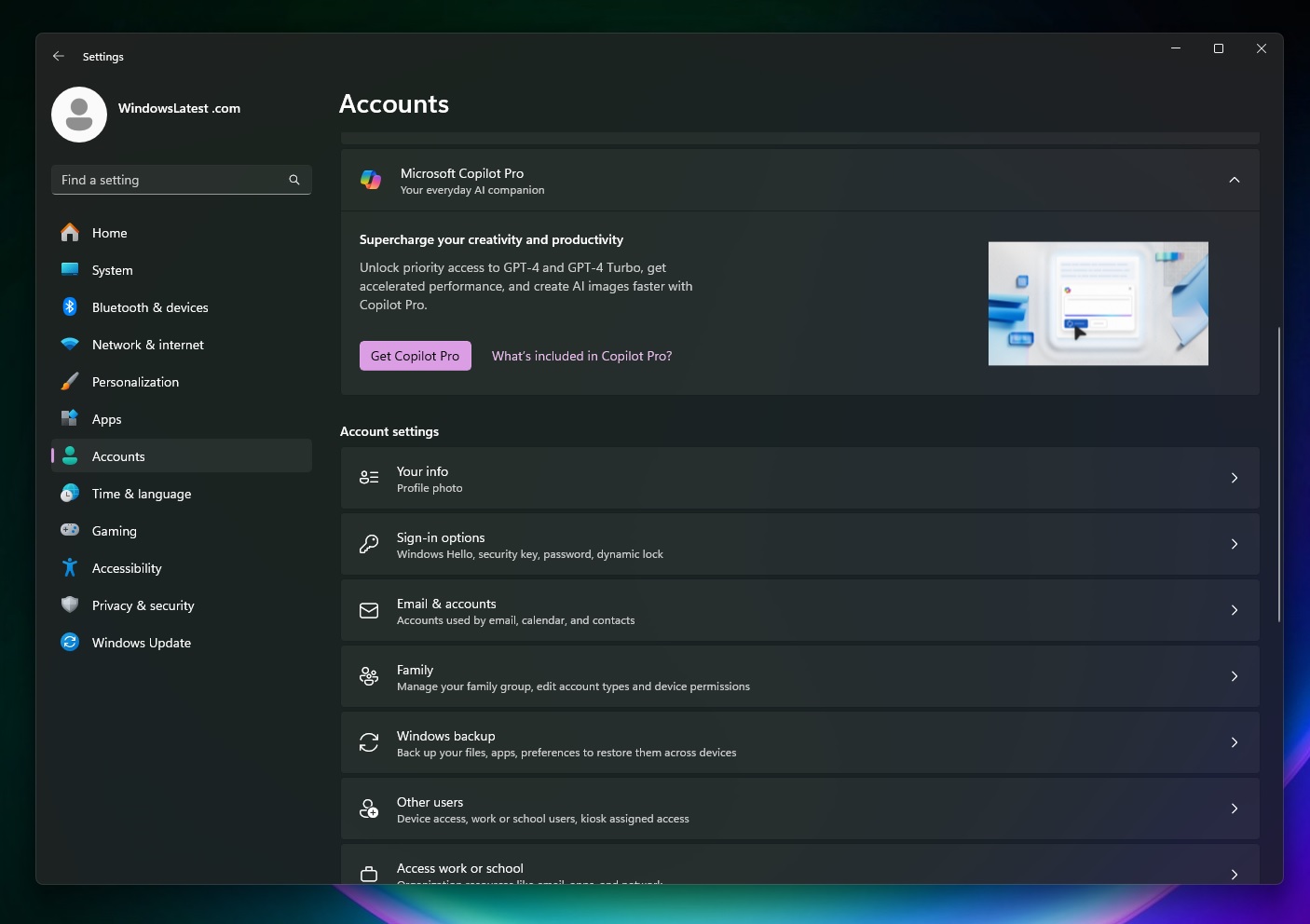The width and height of the screenshot is (1310, 924).
Task: Go to Home settings page
Action: pos(182,232)
